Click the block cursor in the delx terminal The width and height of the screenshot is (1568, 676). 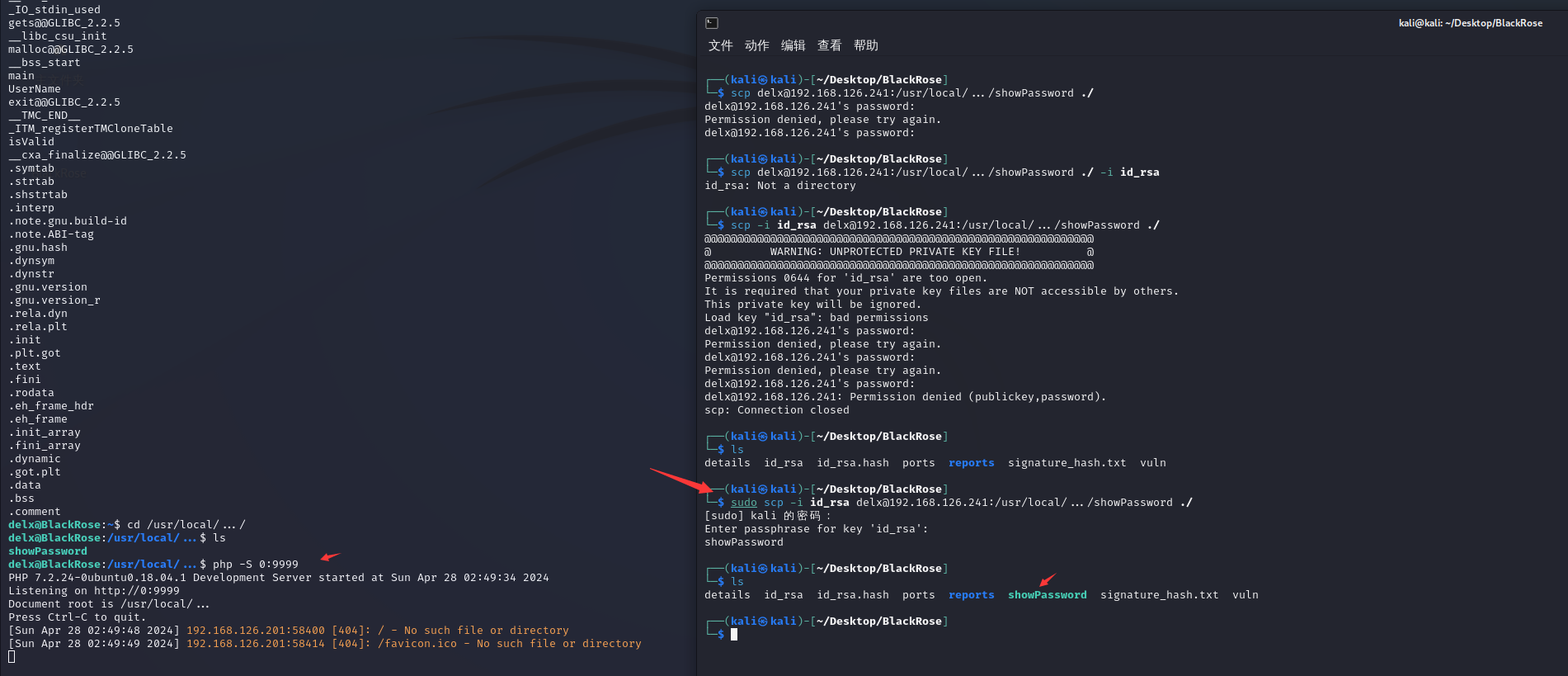pyautogui.click(x=12, y=657)
